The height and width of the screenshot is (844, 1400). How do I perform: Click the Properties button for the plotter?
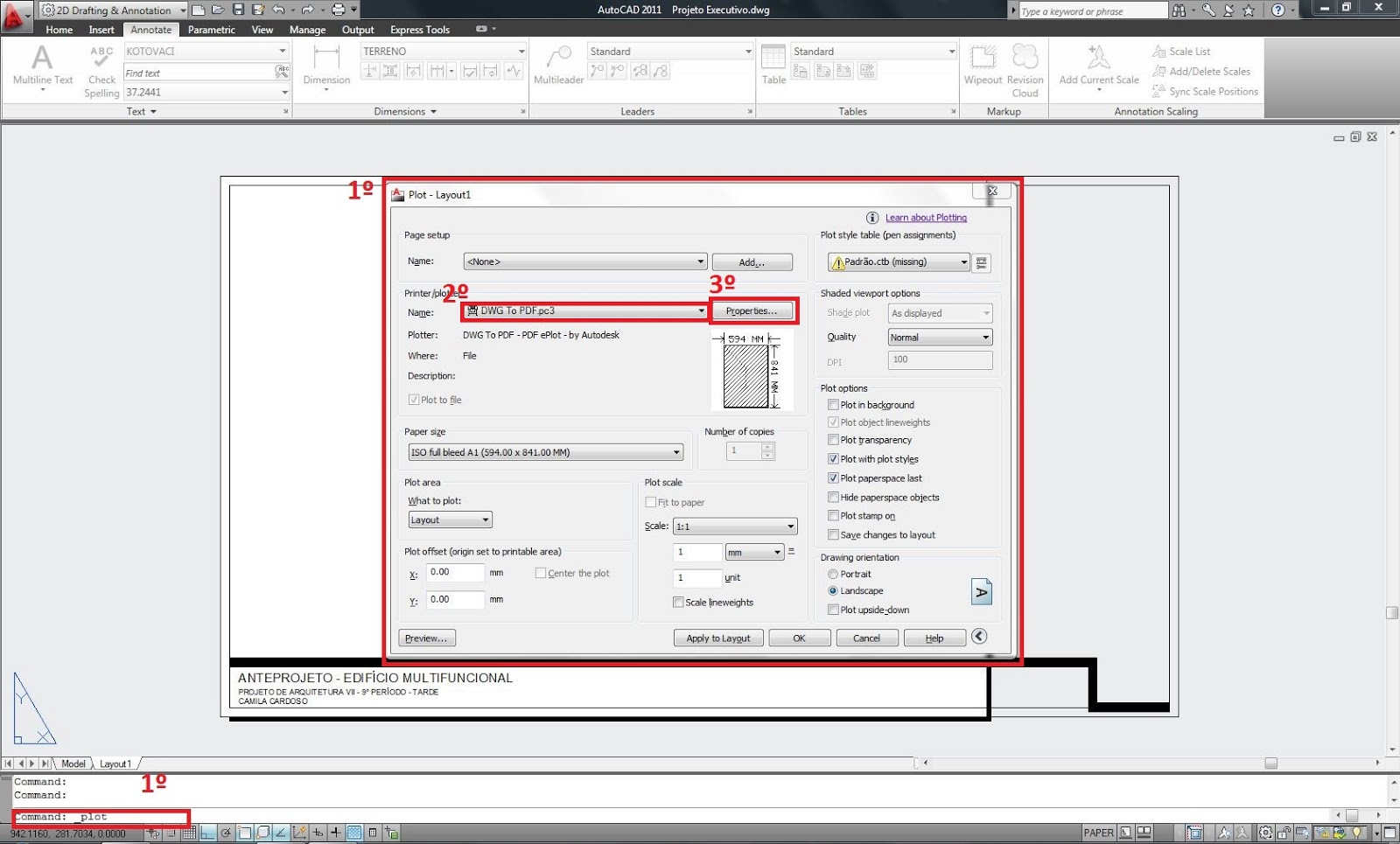[752, 310]
